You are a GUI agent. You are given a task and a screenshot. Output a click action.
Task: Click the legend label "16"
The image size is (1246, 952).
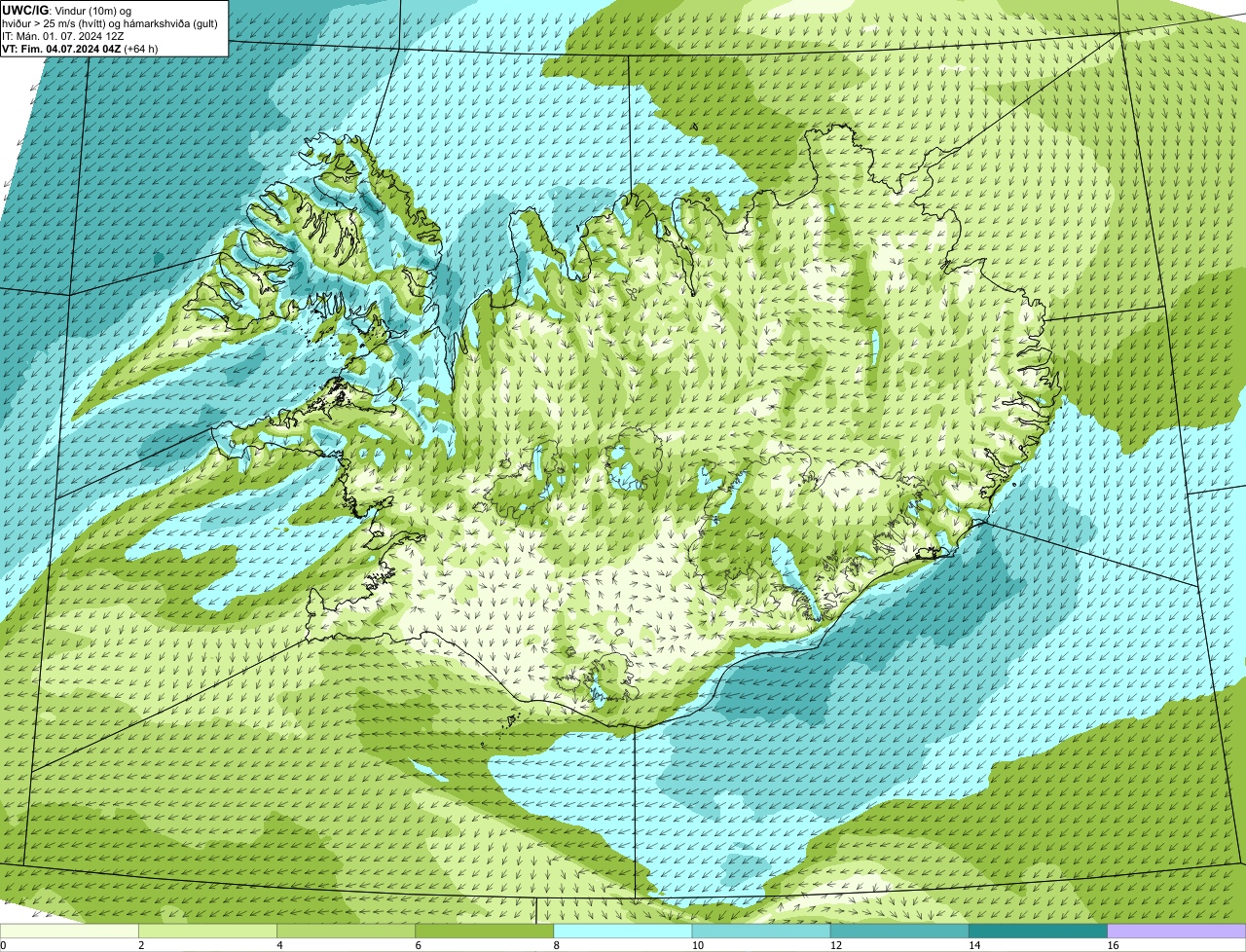(x=1114, y=946)
